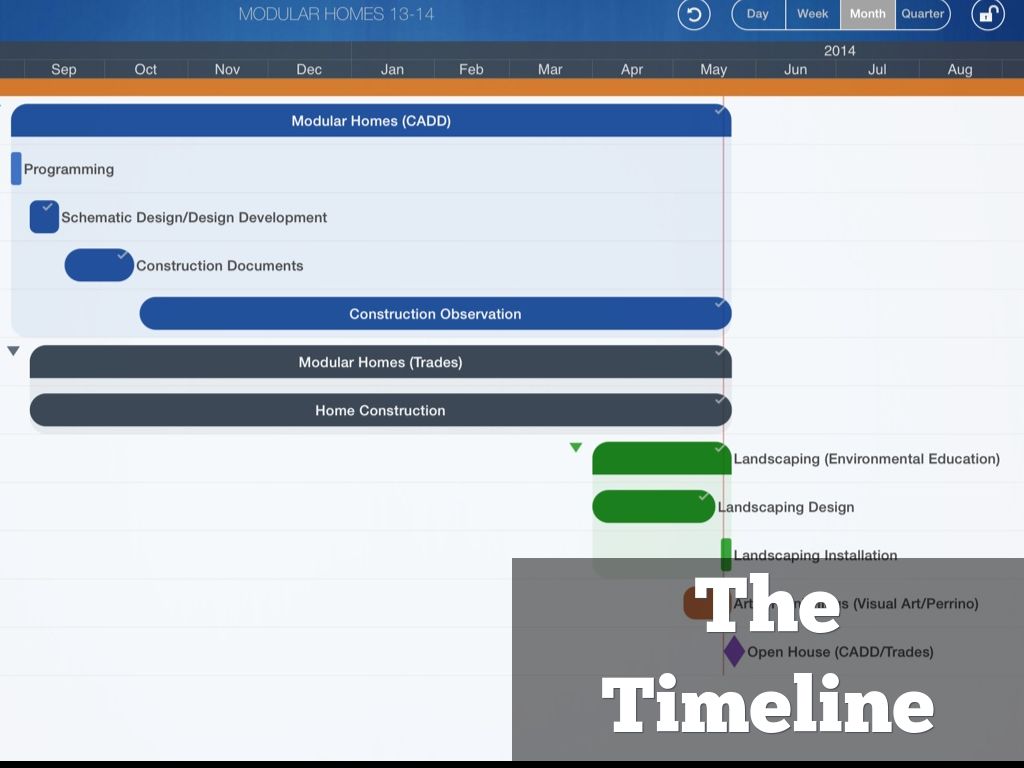Switch to Quarter view
This screenshot has height=768, width=1024.
922,14
